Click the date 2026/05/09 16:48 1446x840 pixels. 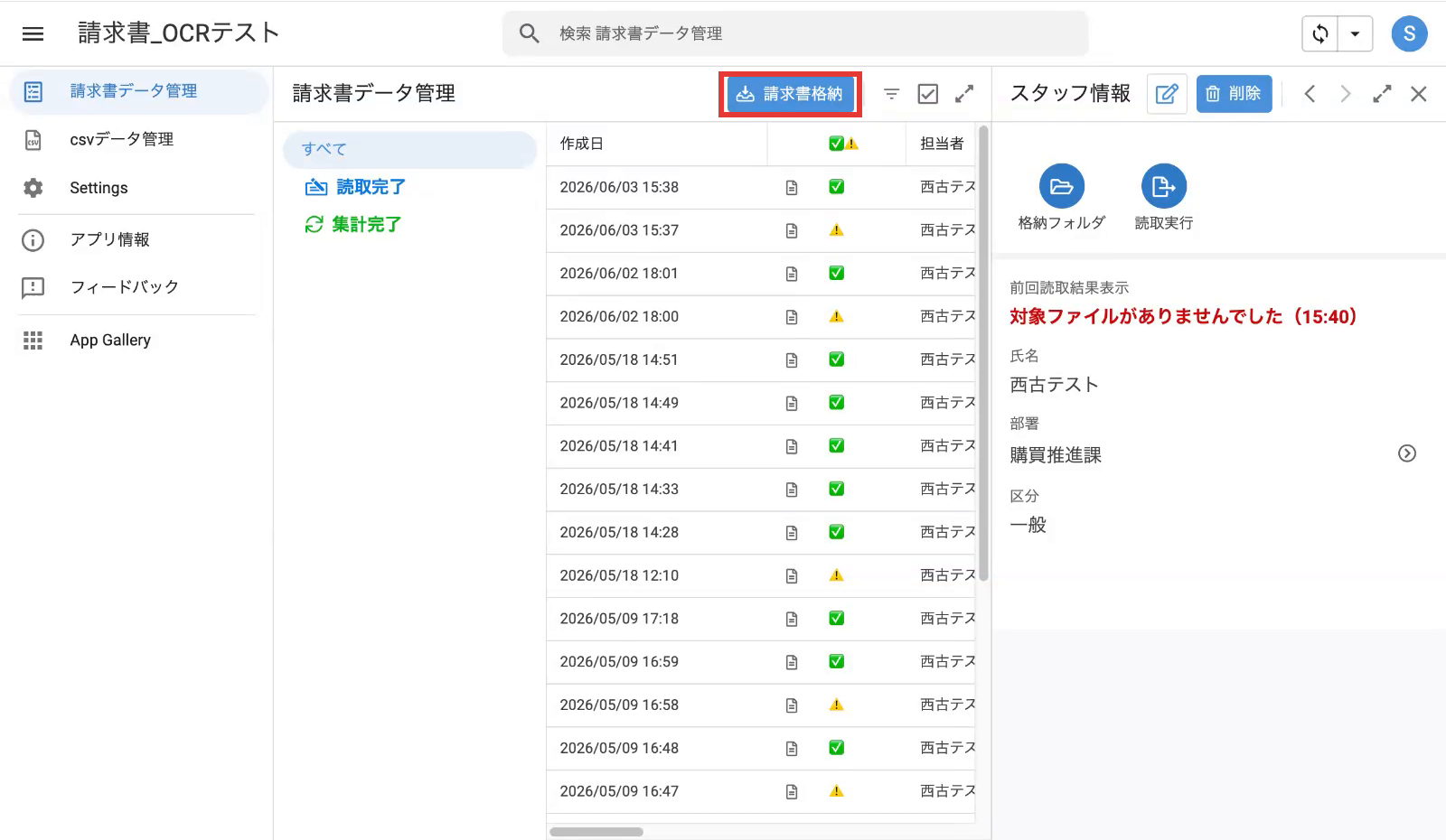(619, 748)
